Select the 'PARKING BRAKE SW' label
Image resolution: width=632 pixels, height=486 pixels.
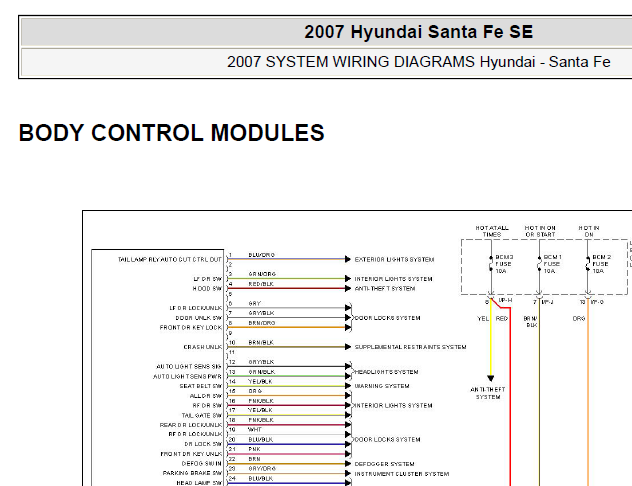coord(192,473)
